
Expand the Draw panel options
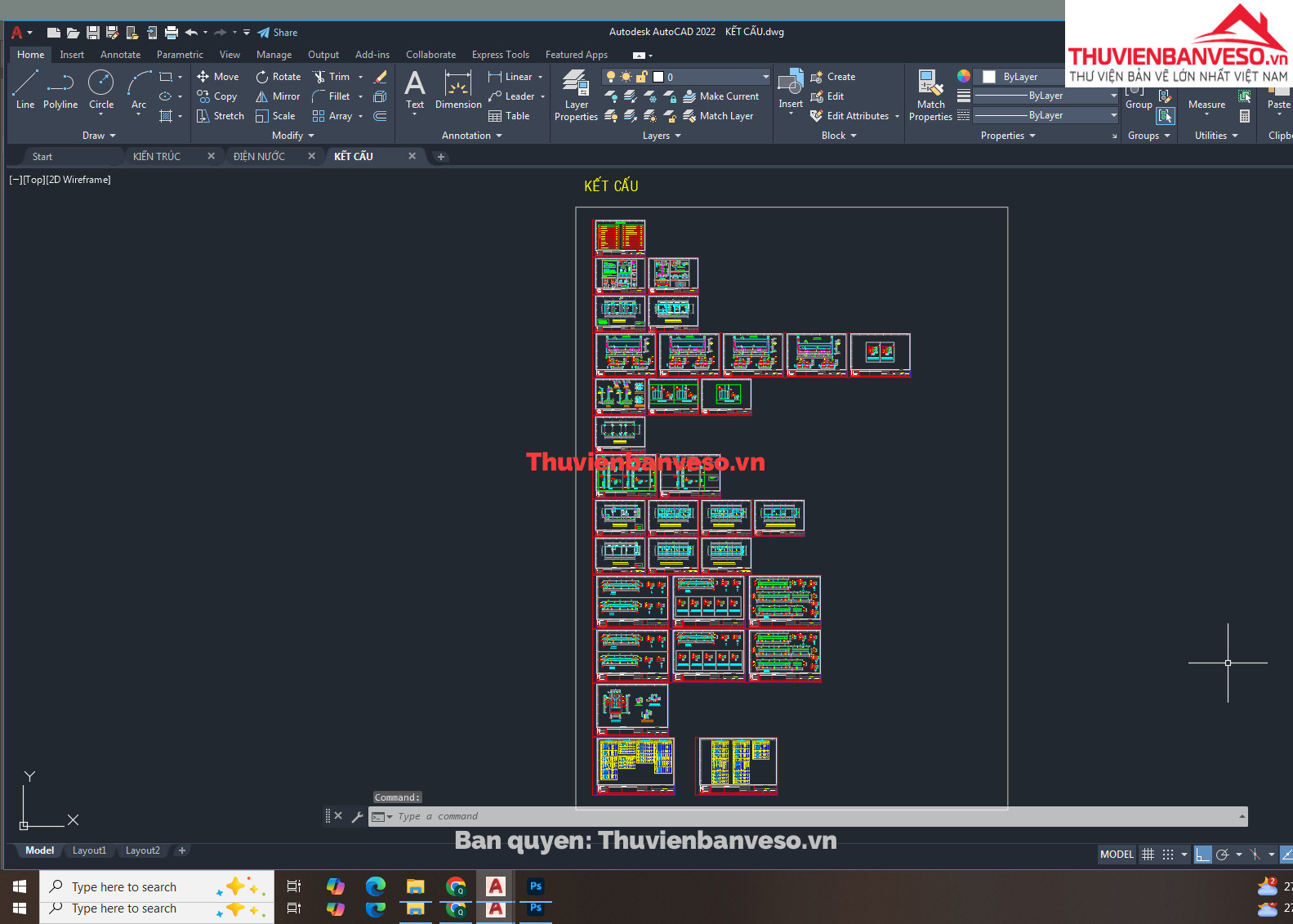coord(99,136)
